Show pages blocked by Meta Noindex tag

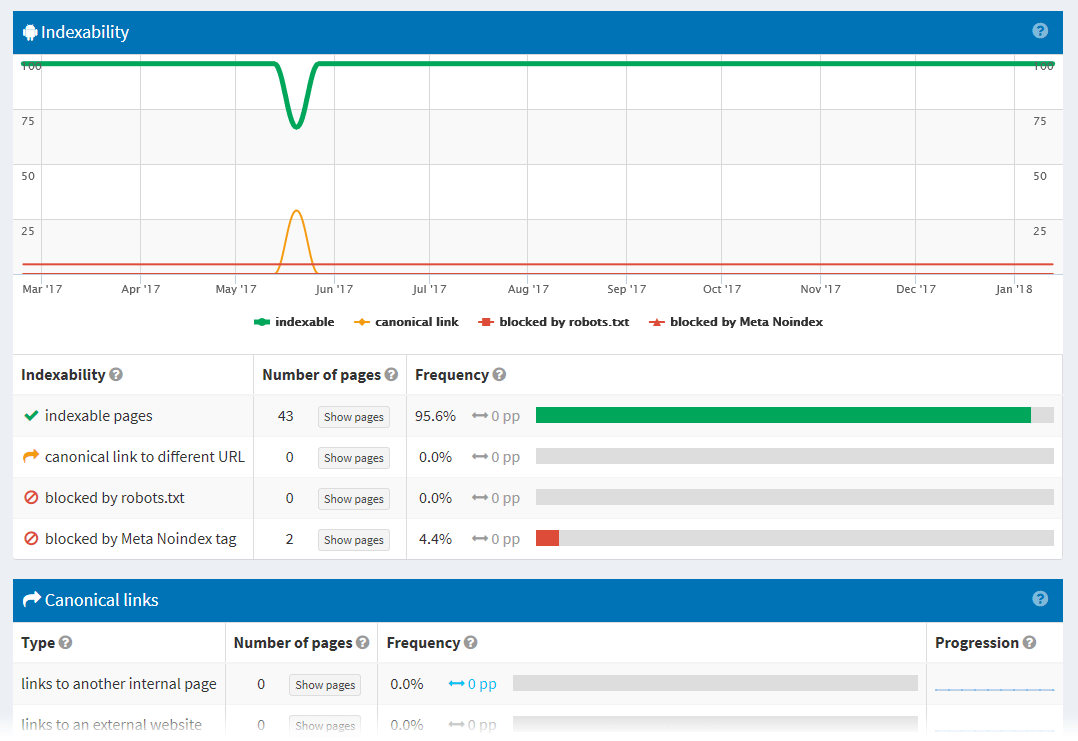(x=353, y=539)
